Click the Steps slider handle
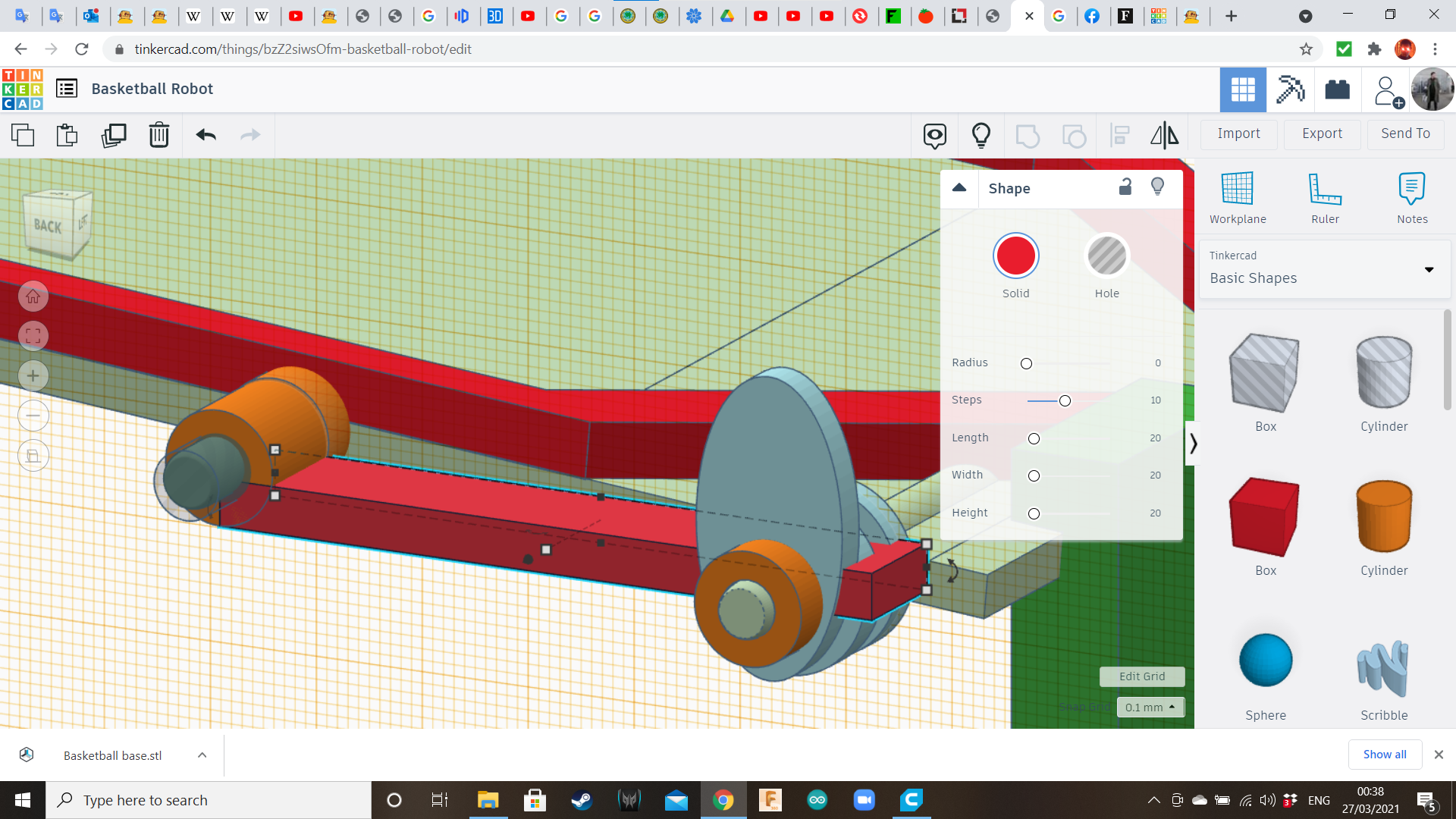Screen dimensions: 1456x819 (1065, 400)
